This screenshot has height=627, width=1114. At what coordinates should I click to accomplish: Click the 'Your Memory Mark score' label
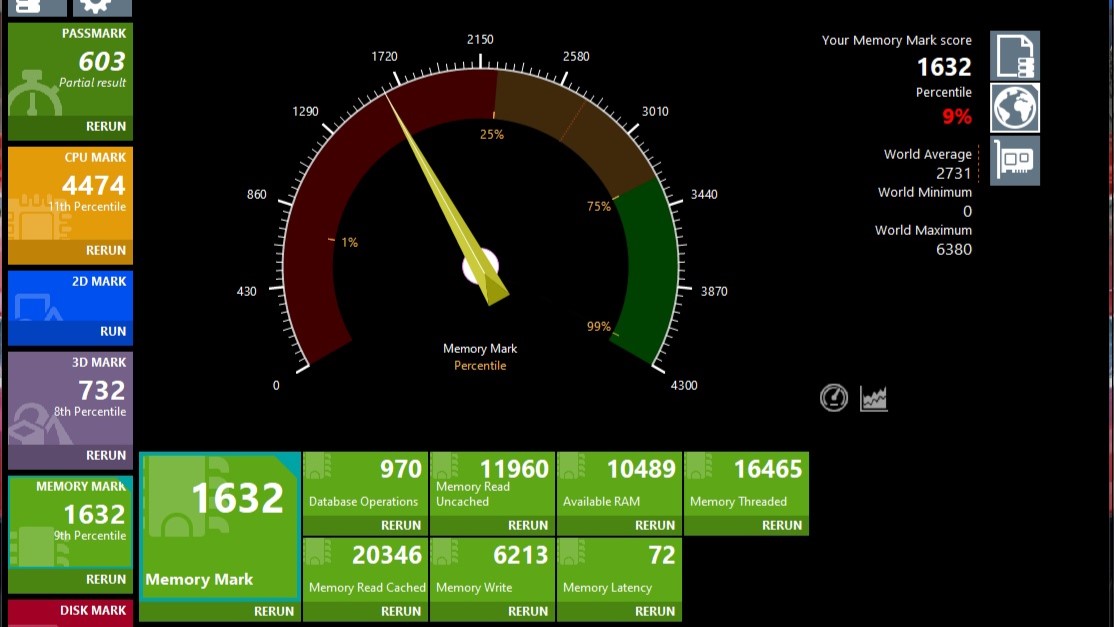pos(897,40)
